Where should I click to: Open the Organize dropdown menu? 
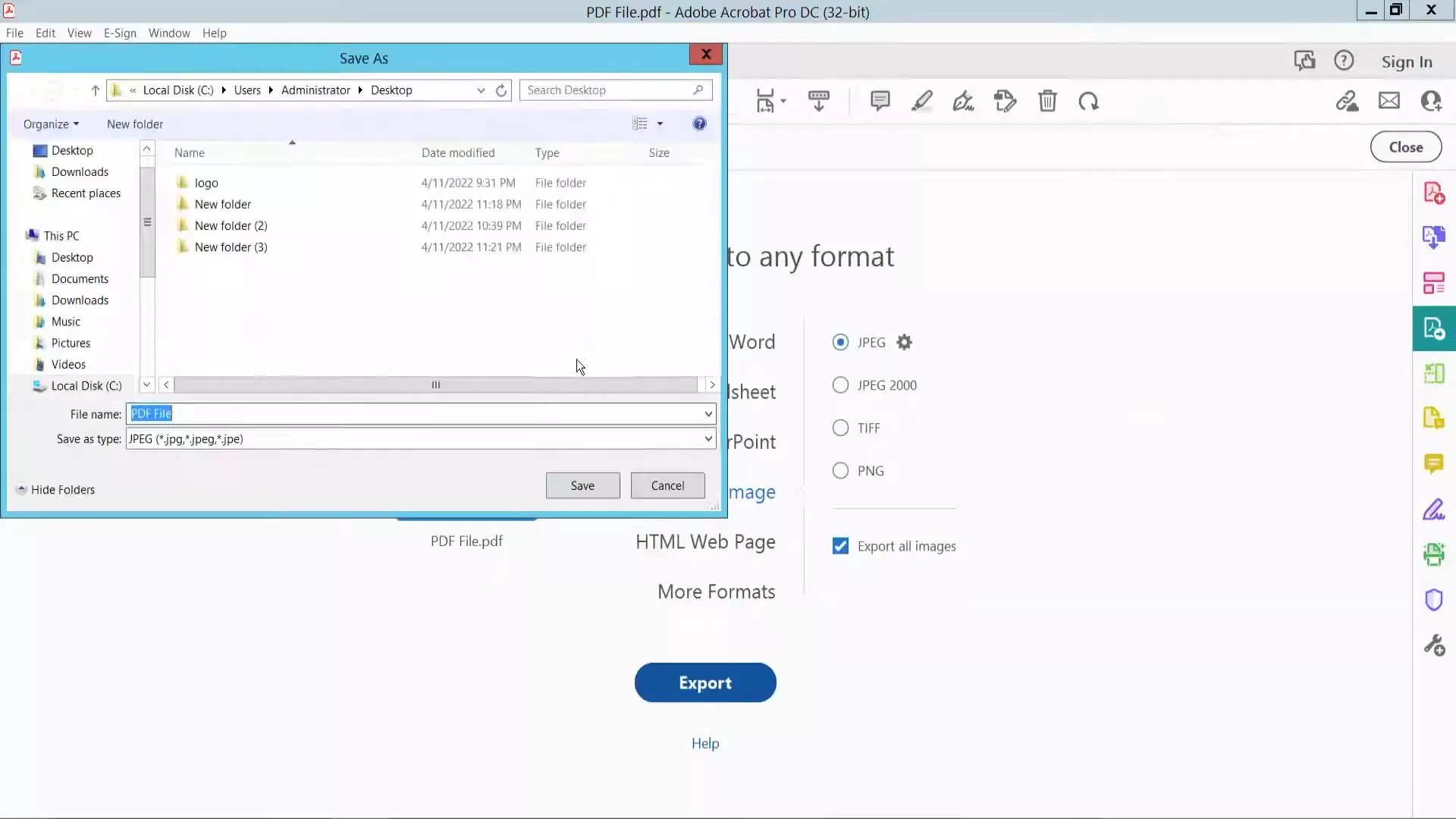[x=51, y=124]
